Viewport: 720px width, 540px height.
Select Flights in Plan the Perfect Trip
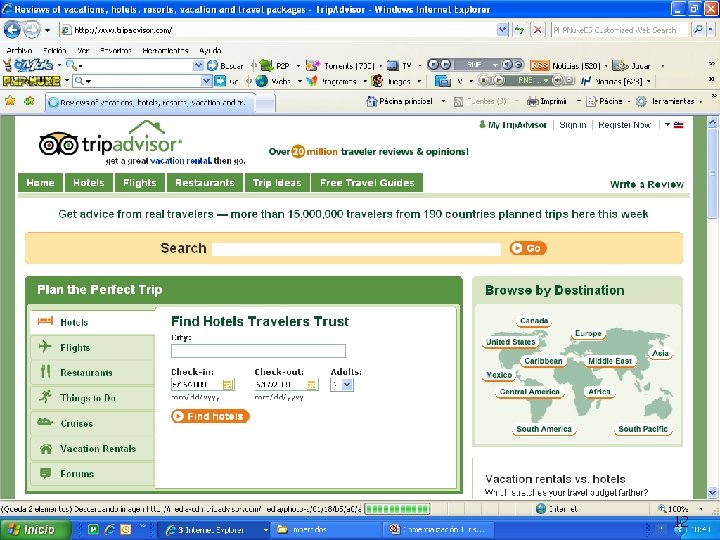93,348
